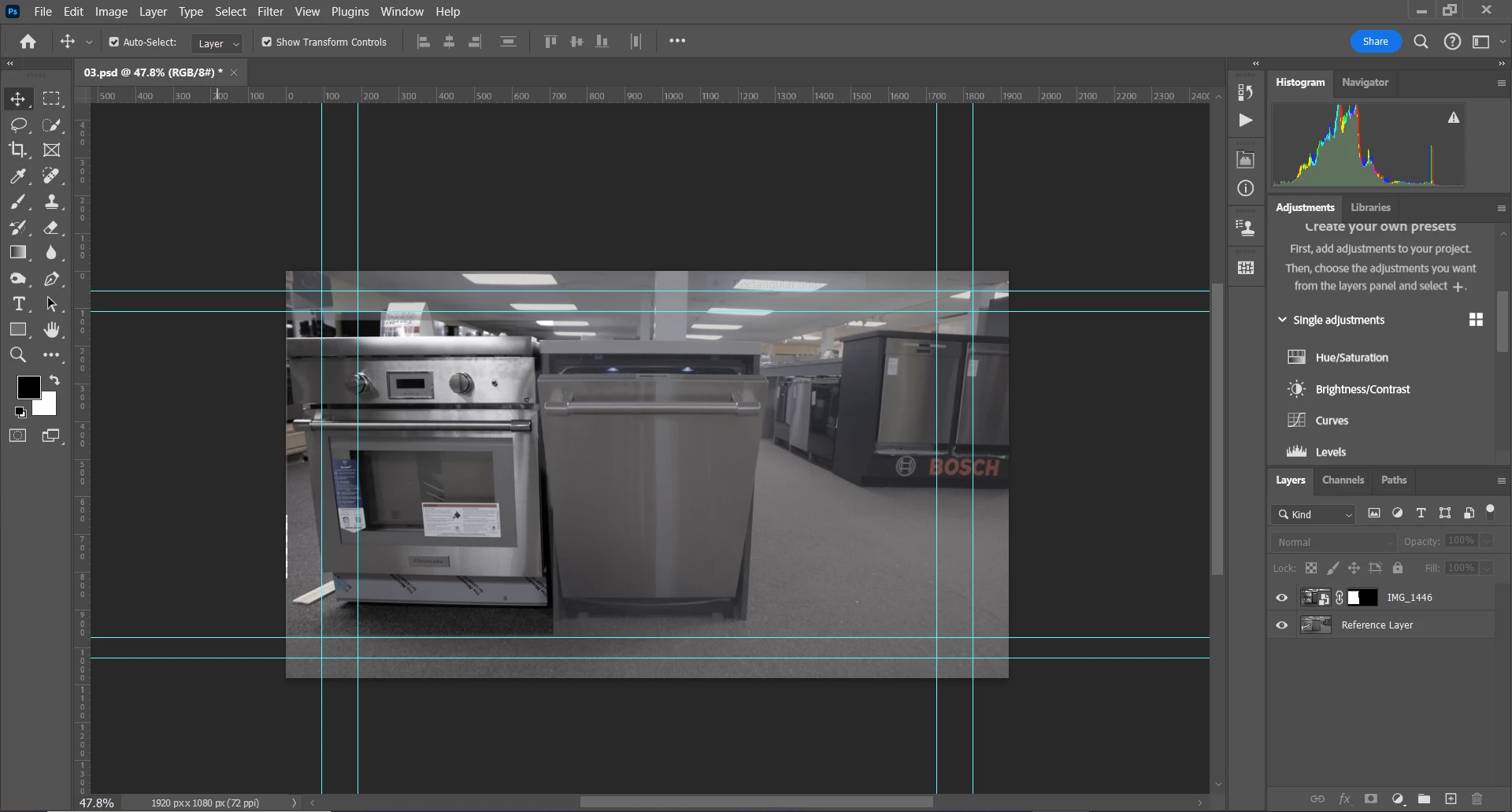Select the Gradient tool
Viewport: 1512px width, 812px height.
pos(17,253)
